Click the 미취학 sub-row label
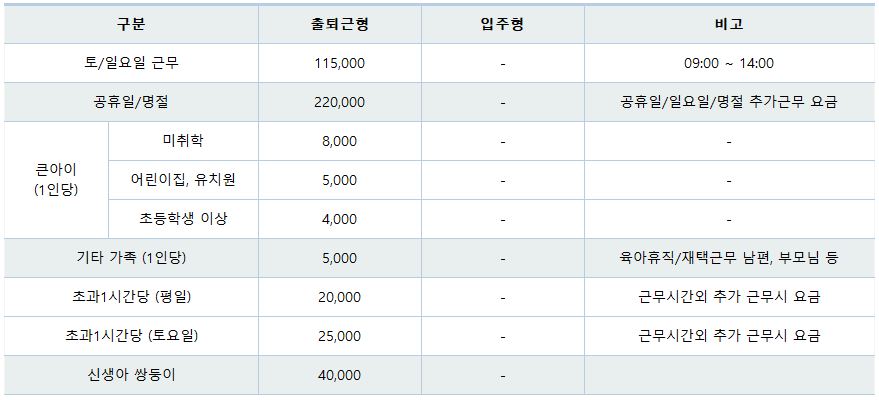The height and width of the screenshot is (400, 879). [183, 141]
